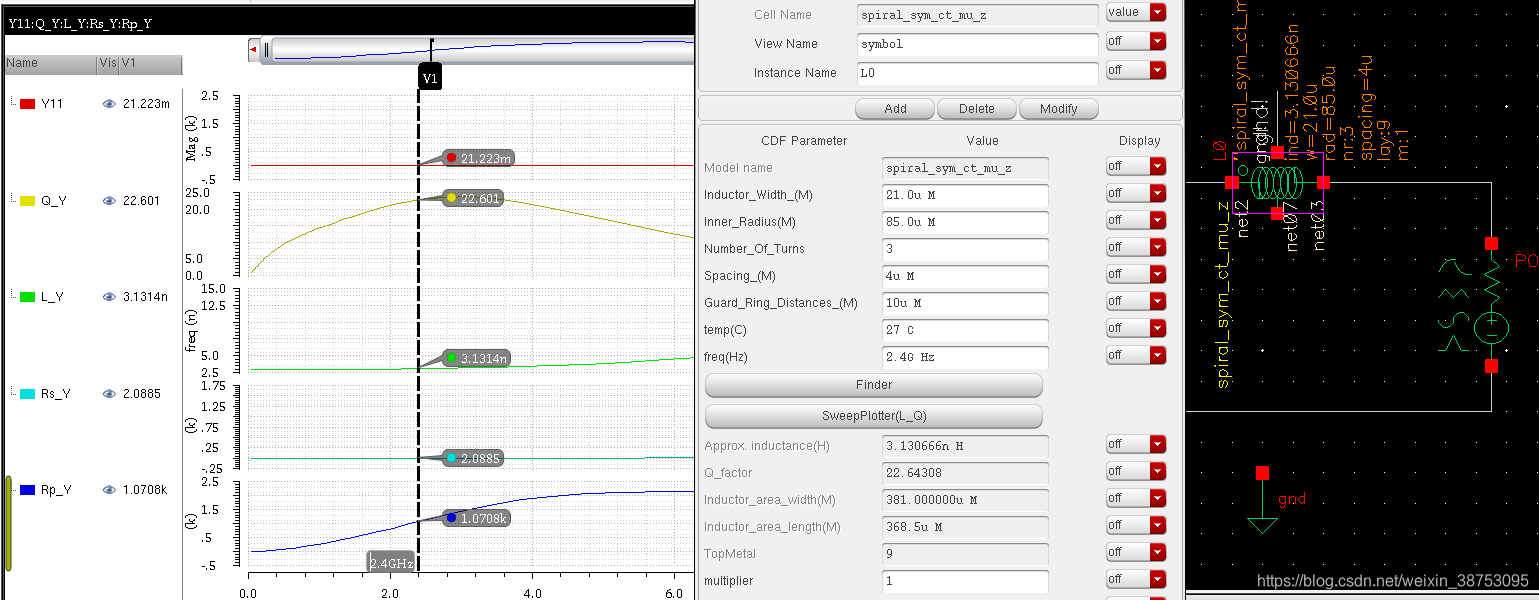Click the V1 vertical marker flag
Viewport: 1539px width, 600px height.
[x=430, y=77]
